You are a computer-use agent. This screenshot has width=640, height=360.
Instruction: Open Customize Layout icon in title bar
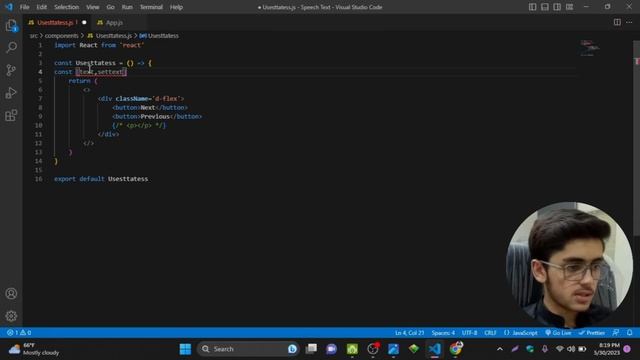click(569, 7)
